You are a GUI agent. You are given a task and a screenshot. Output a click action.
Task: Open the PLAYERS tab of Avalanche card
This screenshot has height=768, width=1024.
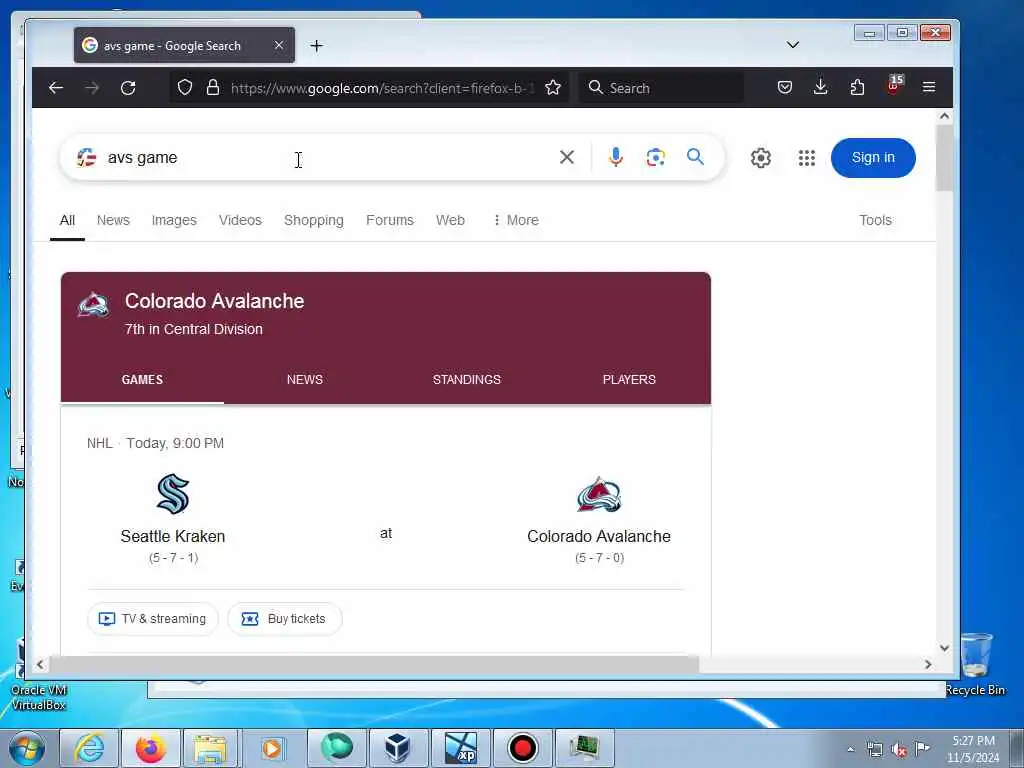(629, 379)
